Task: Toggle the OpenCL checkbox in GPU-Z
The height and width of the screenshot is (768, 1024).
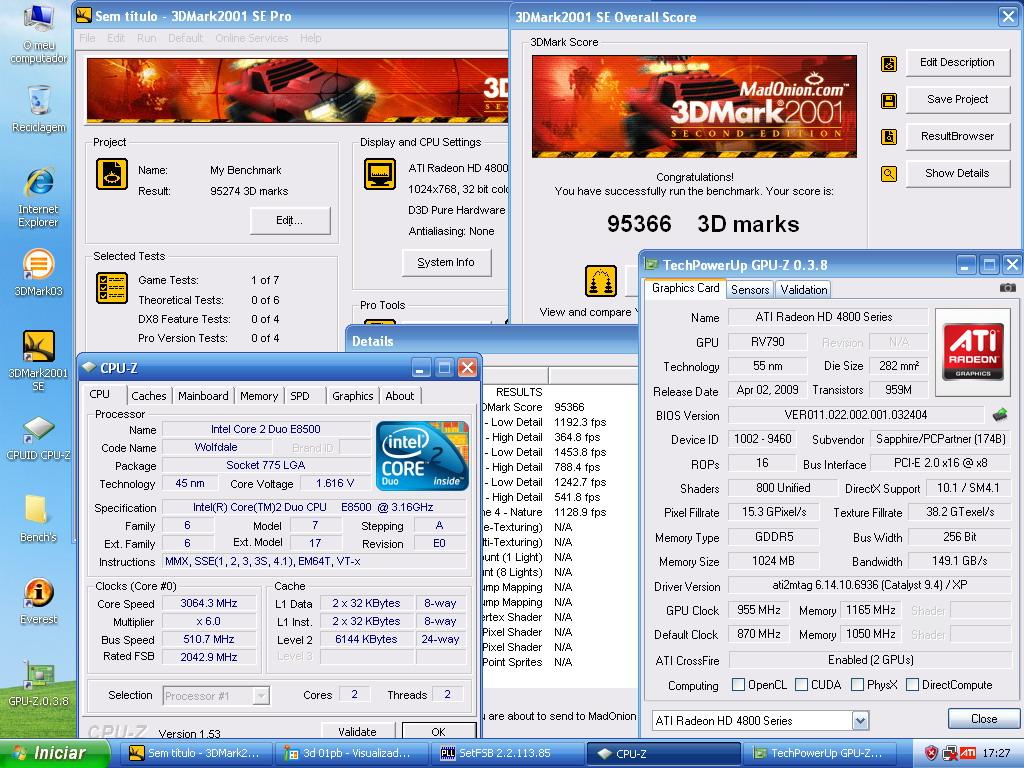Action: tap(739, 684)
